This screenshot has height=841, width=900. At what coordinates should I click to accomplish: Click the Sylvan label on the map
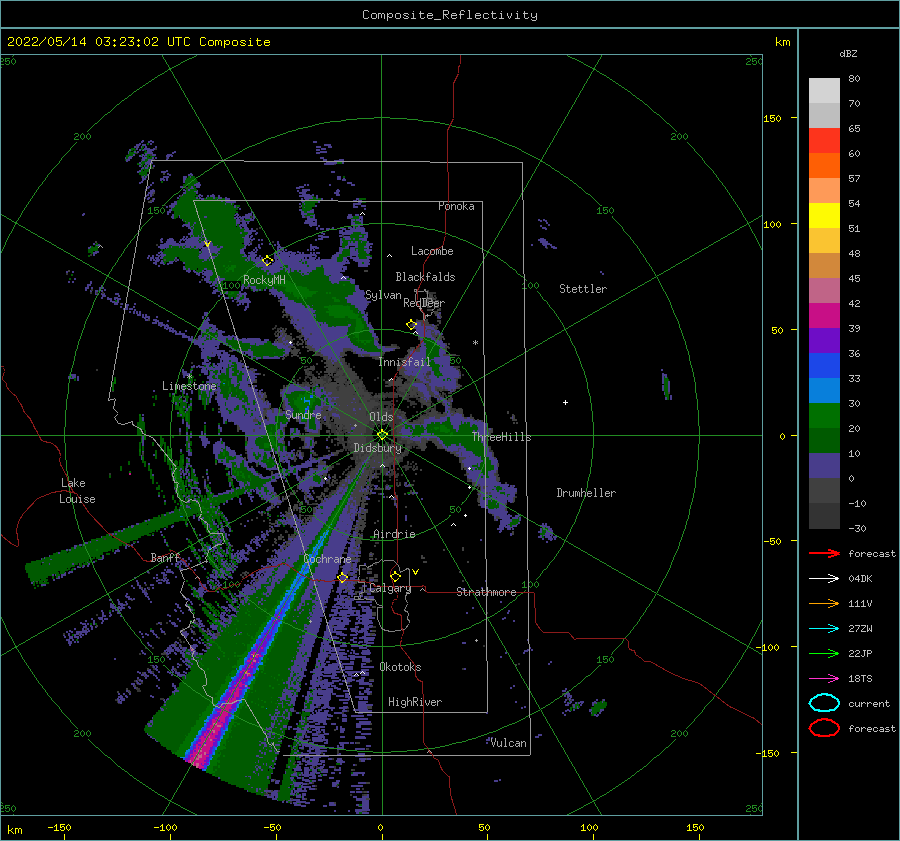(383, 295)
